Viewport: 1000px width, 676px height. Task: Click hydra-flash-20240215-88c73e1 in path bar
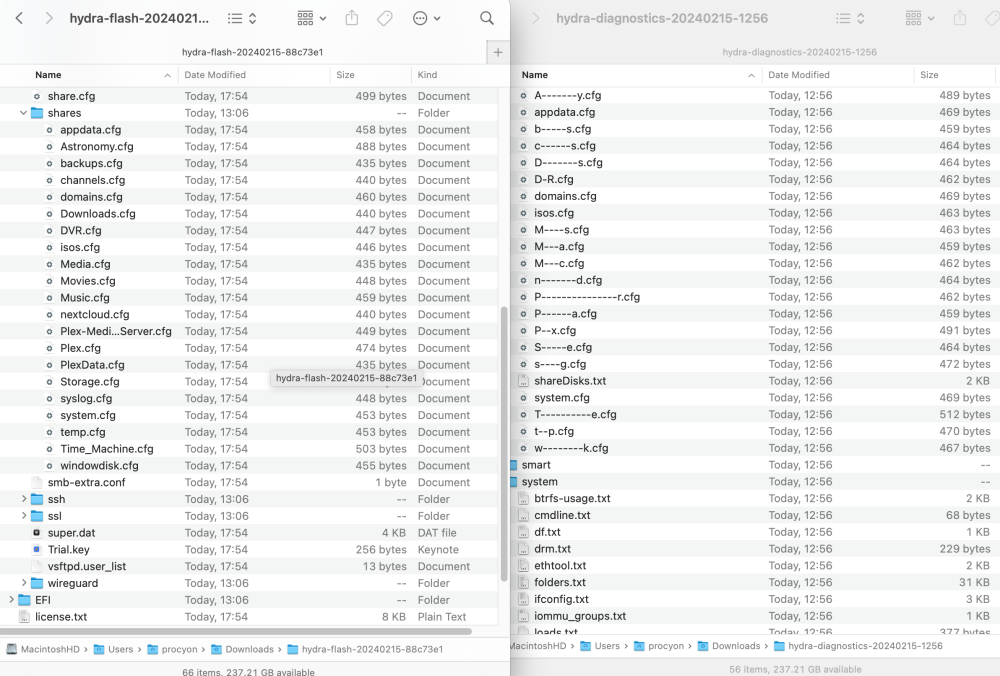pyautogui.click(x=365, y=649)
